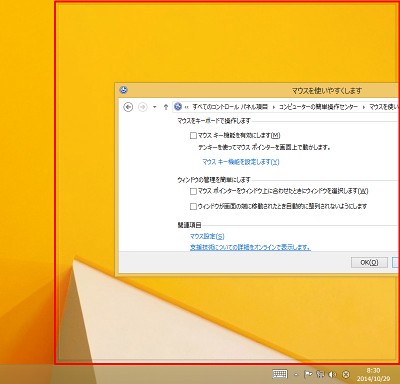400x384 pixels.
Task: Click the network tray icon
Action: 320,374
